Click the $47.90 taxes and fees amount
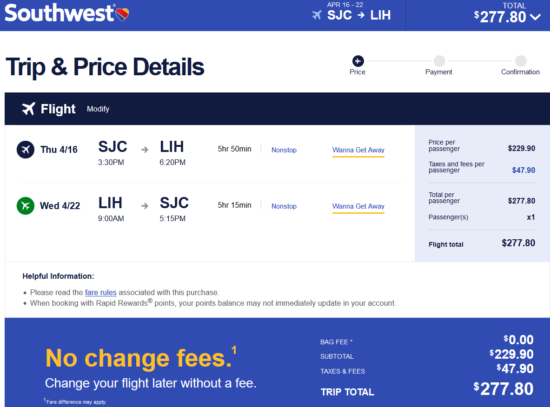 (x=523, y=170)
